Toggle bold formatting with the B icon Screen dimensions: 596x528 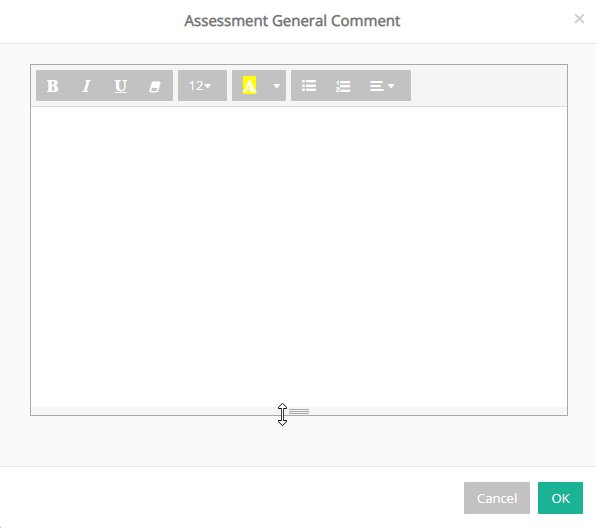tap(53, 86)
